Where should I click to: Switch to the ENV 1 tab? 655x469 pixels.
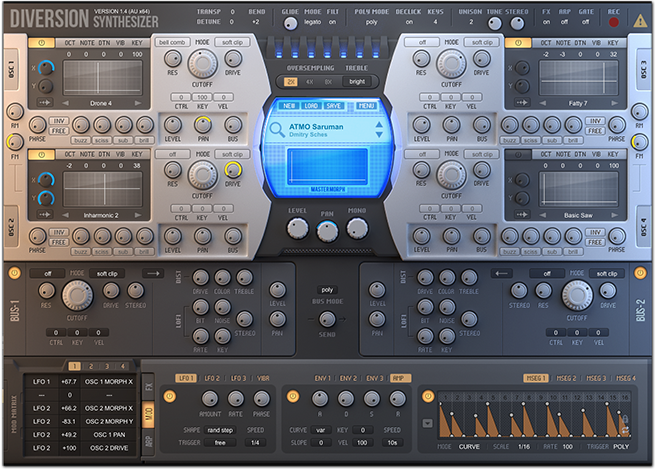click(x=322, y=378)
